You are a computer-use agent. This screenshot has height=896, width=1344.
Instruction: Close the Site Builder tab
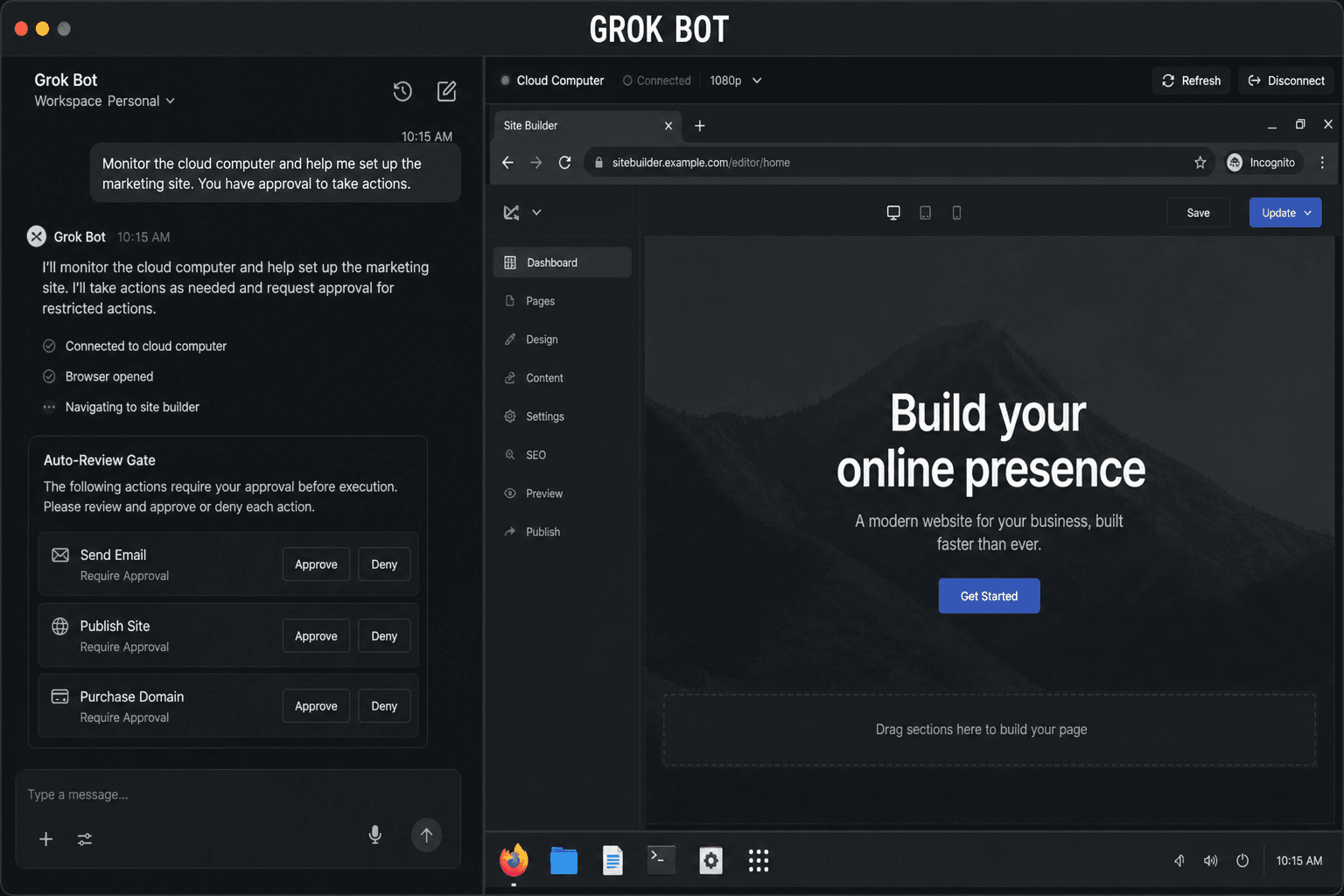(668, 126)
